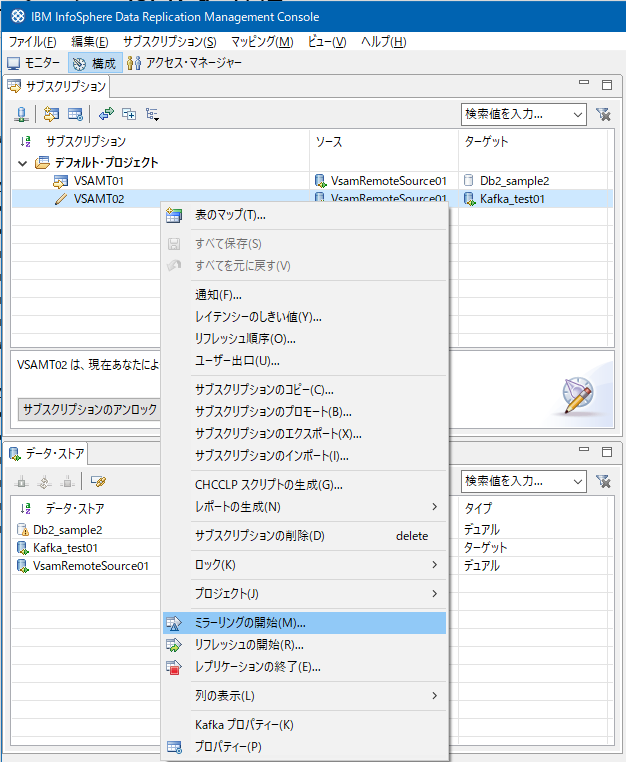Viewport: 626px width, 762px height.
Task: Click the 表のマップ menu icon
Action: [174, 215]
